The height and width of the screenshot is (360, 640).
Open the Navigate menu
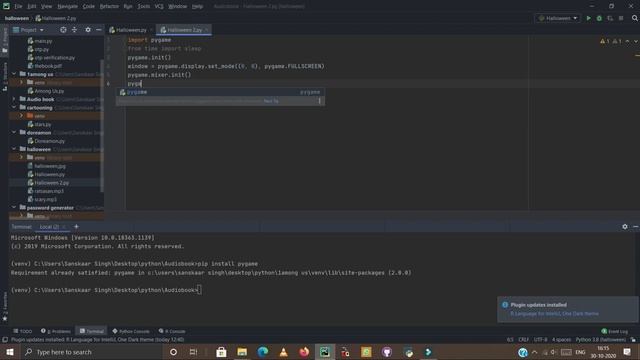pyautogui.click(x=67, y=7)
